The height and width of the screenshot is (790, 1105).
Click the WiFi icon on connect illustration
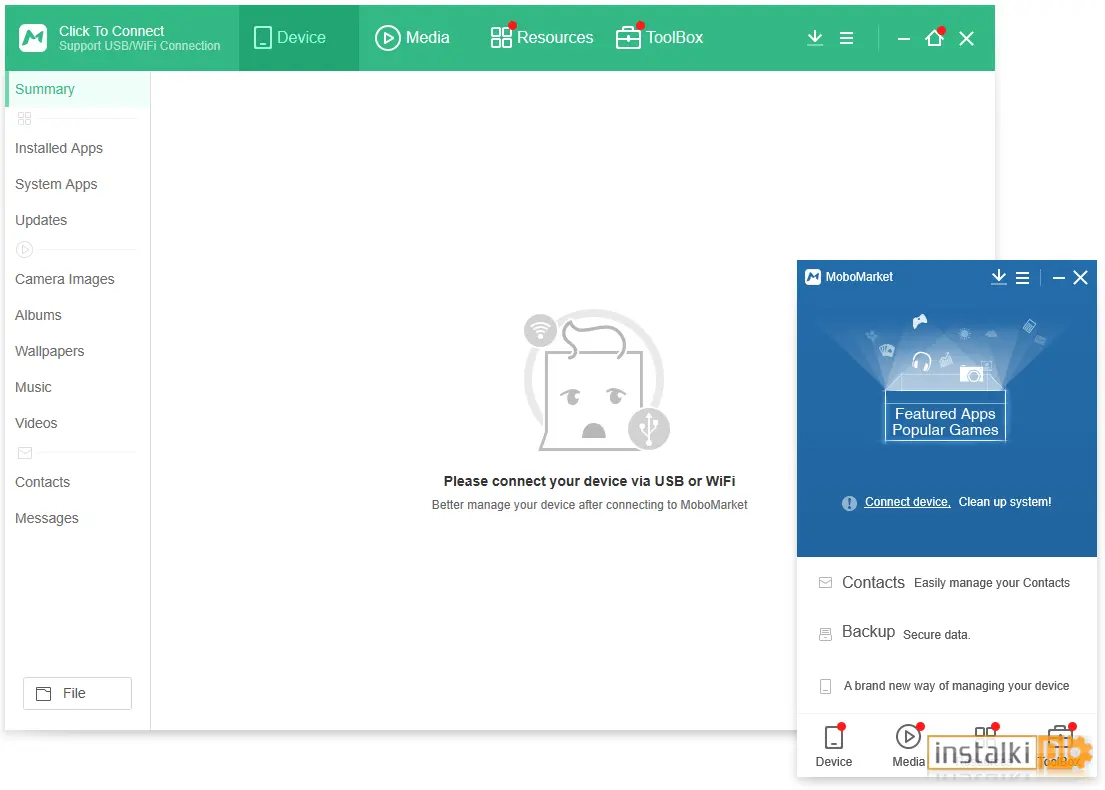(541, 330)
